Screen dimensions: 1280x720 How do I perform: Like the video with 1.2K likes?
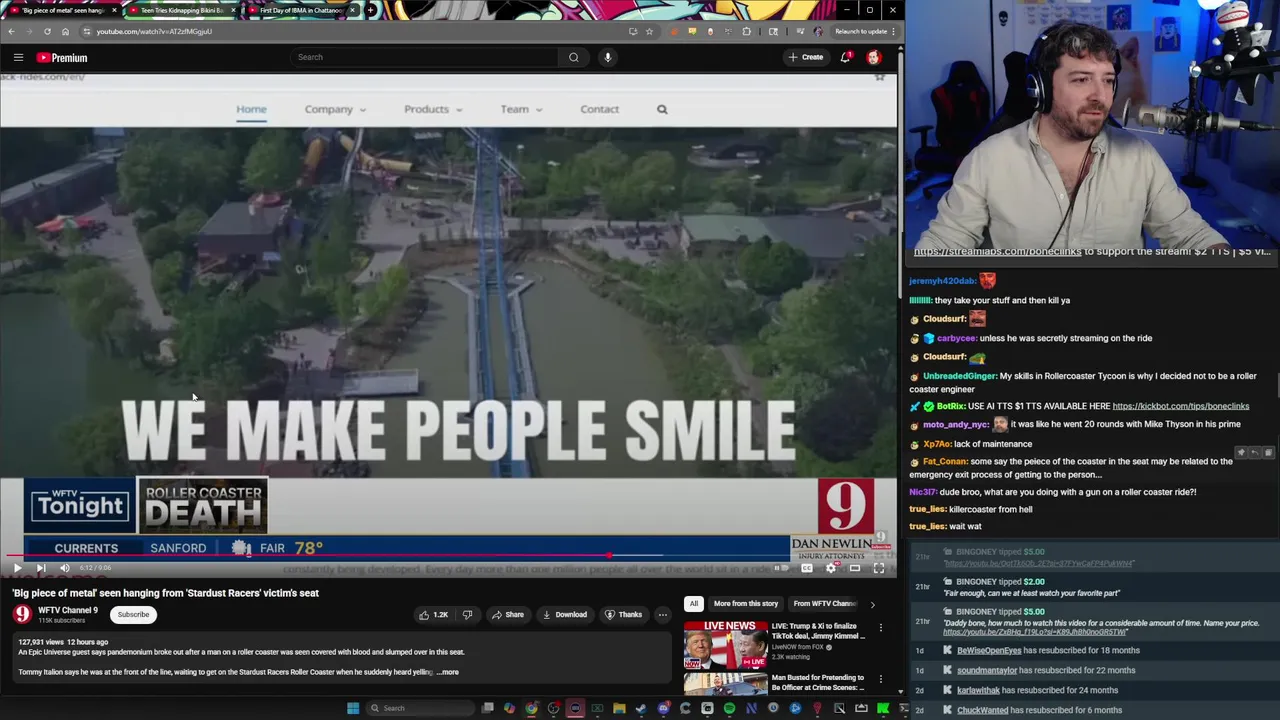434,615
